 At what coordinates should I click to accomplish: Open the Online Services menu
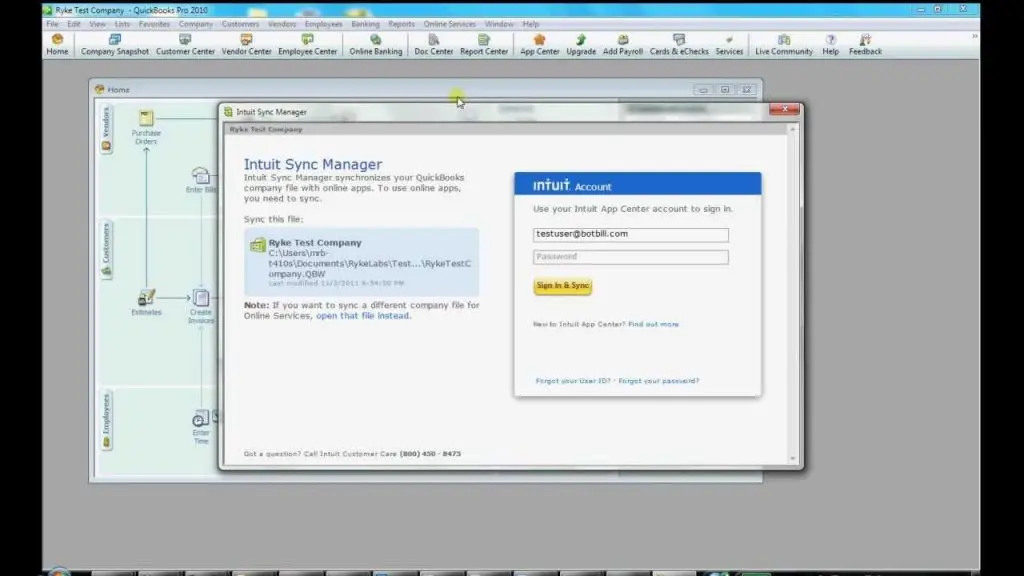pyautogui.click(x=449, y=24)
